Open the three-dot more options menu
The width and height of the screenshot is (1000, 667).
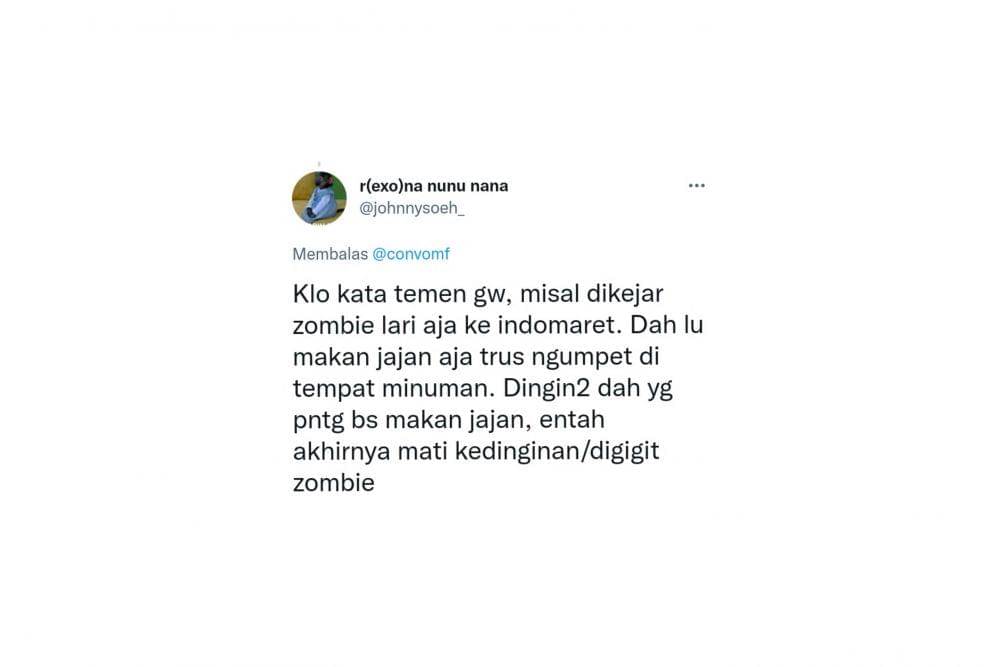click(696, 186)
